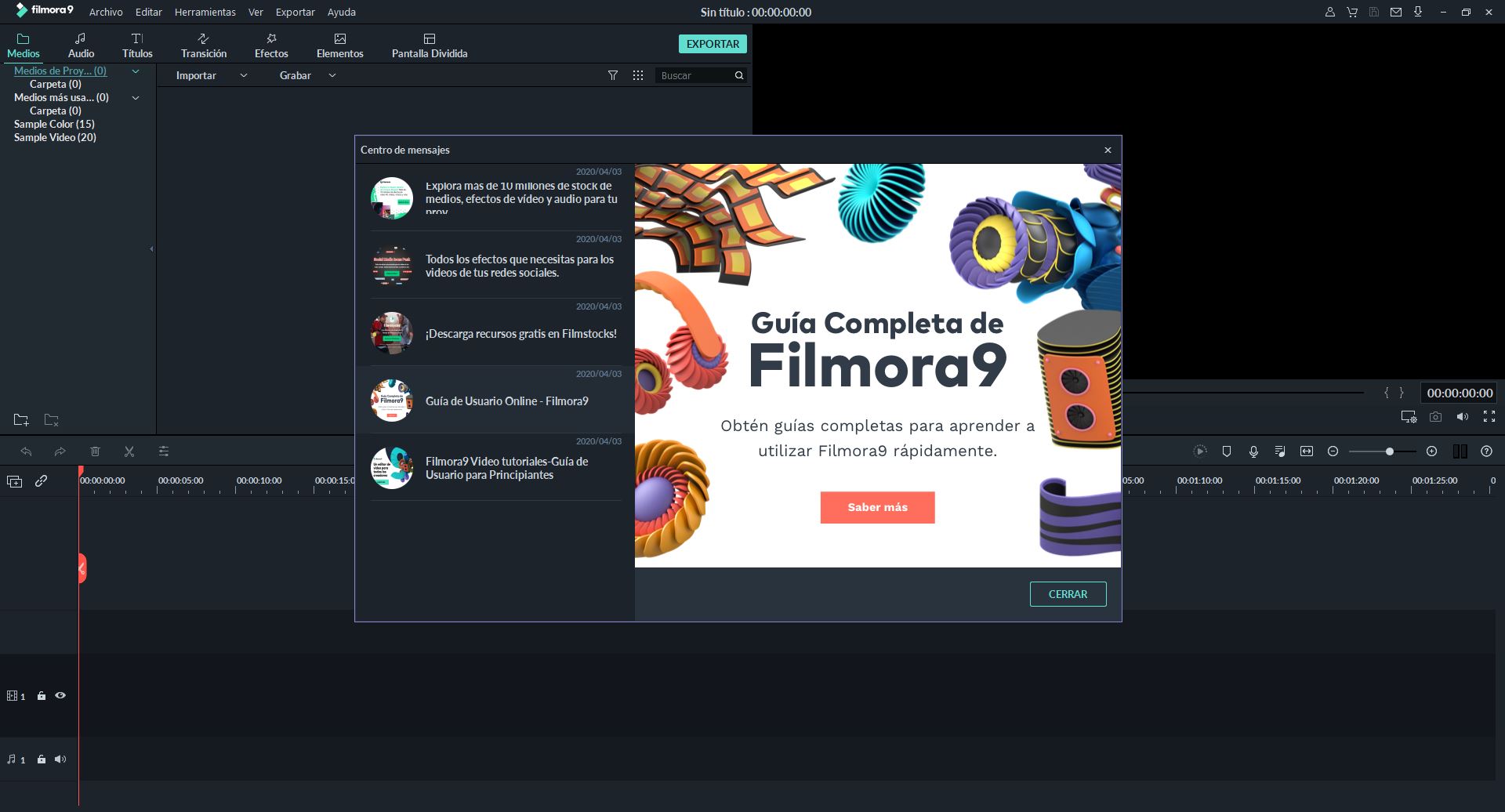Open the Herramientas menu
The image size is (1505, 812).
[x=205, y=12]
